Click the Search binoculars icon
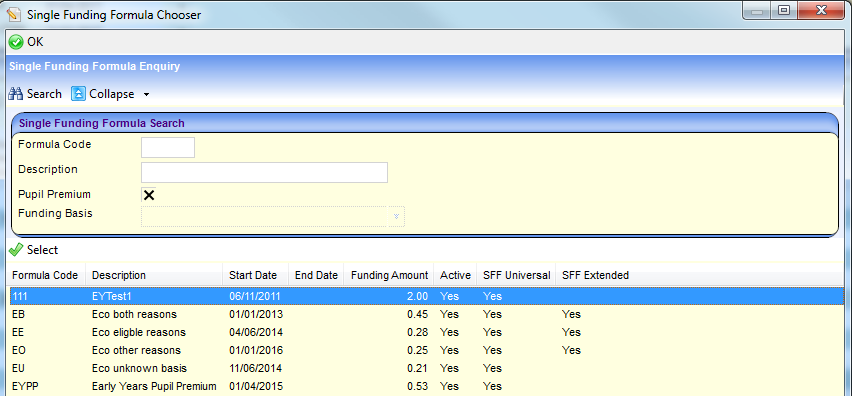The image size is (852, 396). coord(16,94)
